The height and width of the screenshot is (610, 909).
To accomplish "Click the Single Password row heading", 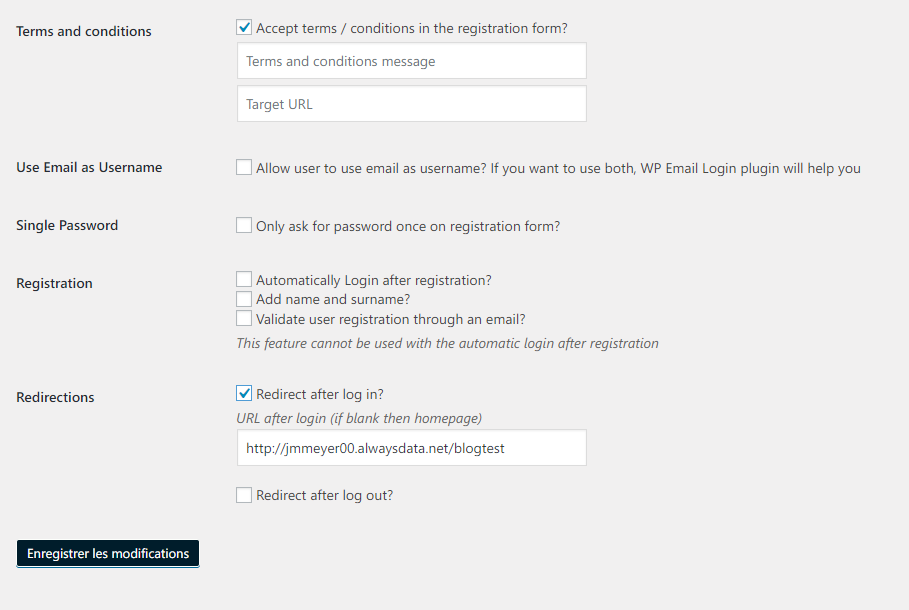I will pyautogui.click(x=67, y=226).
